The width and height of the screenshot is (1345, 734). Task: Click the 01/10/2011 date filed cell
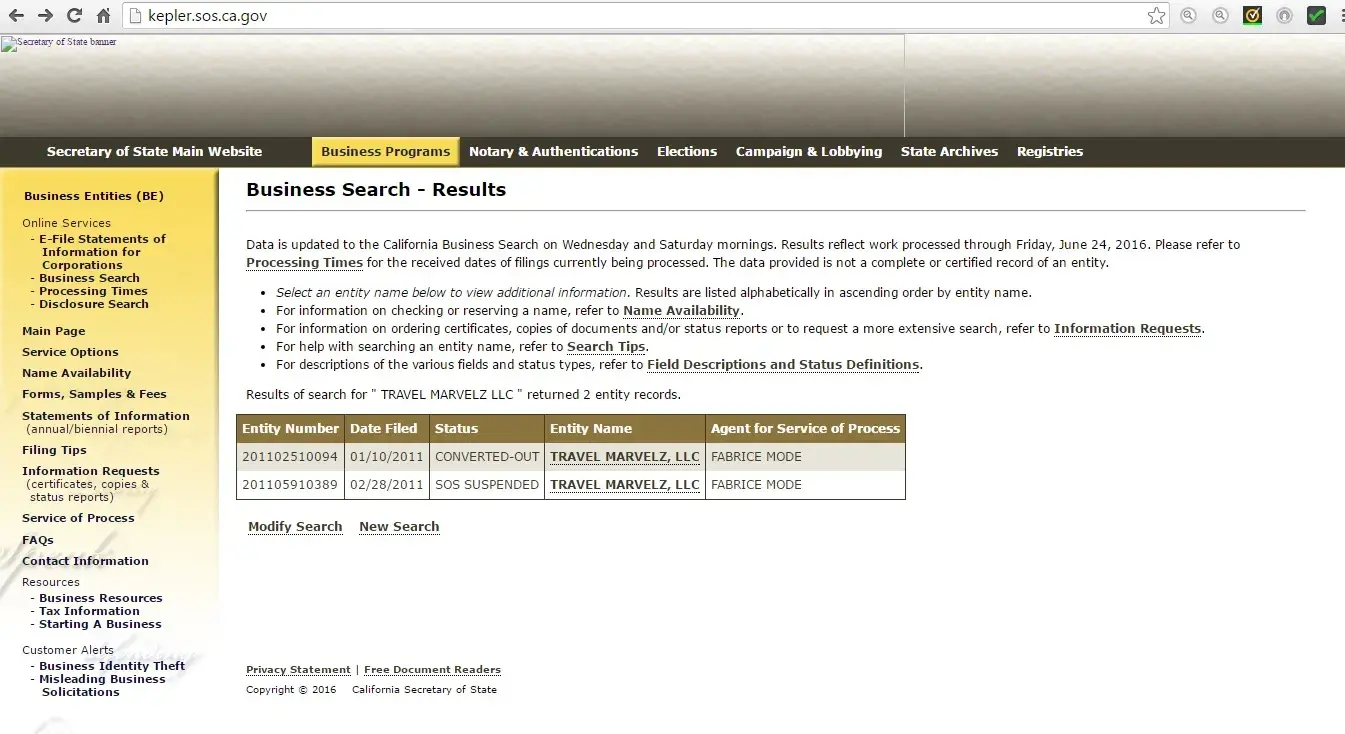coord(387,457)
